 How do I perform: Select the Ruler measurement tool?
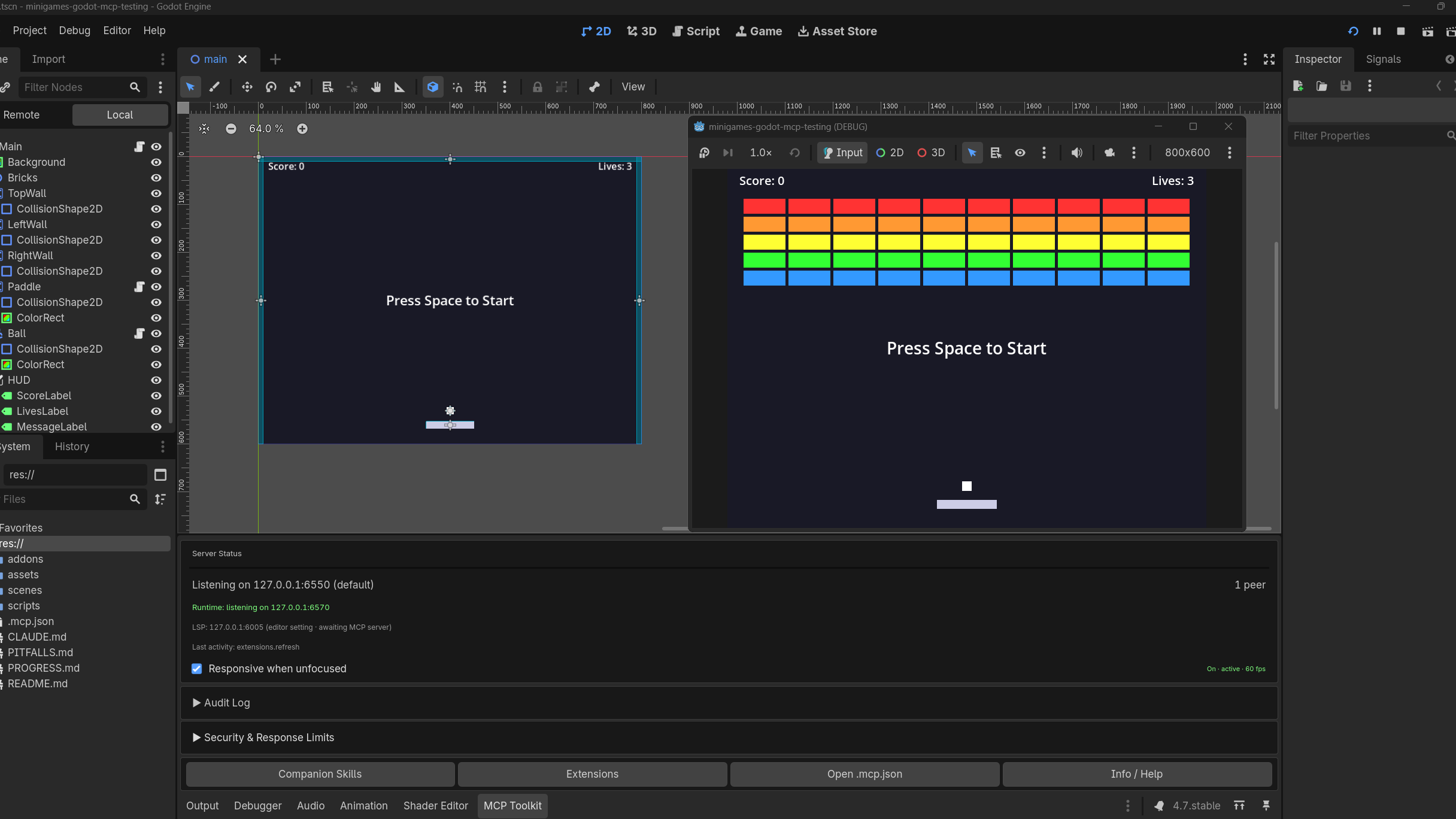pos(399,87)
